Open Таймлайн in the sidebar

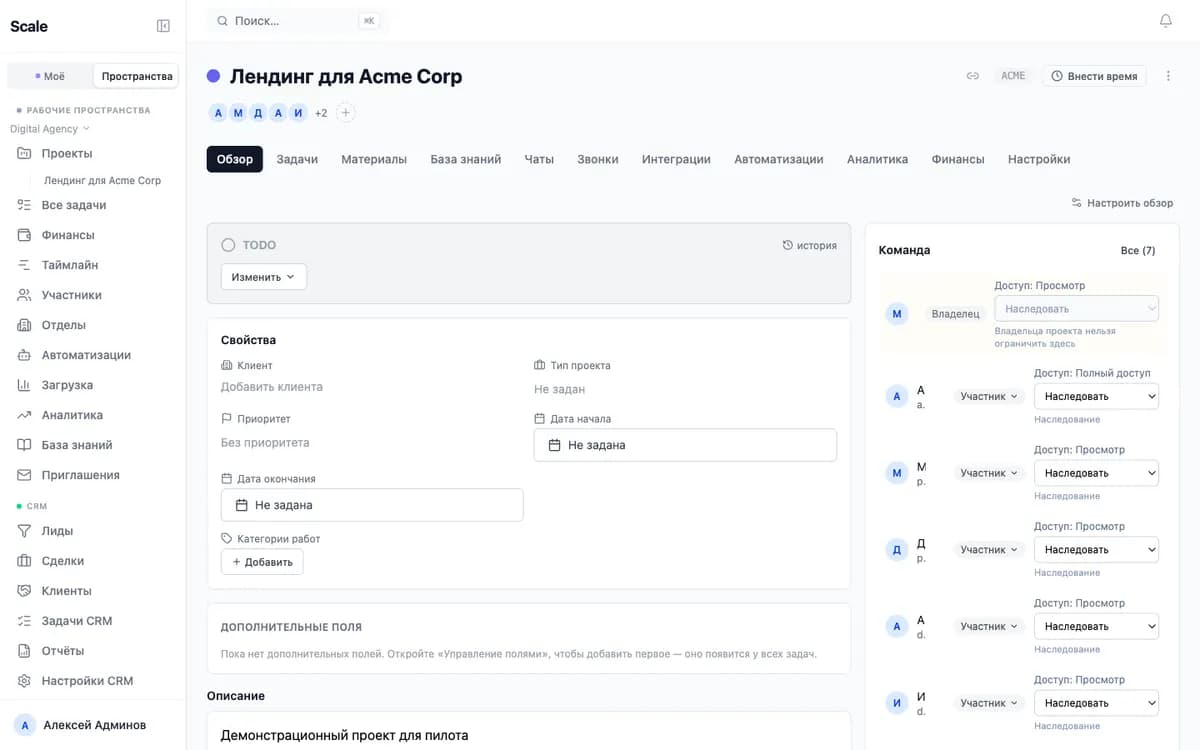point(70,265)
